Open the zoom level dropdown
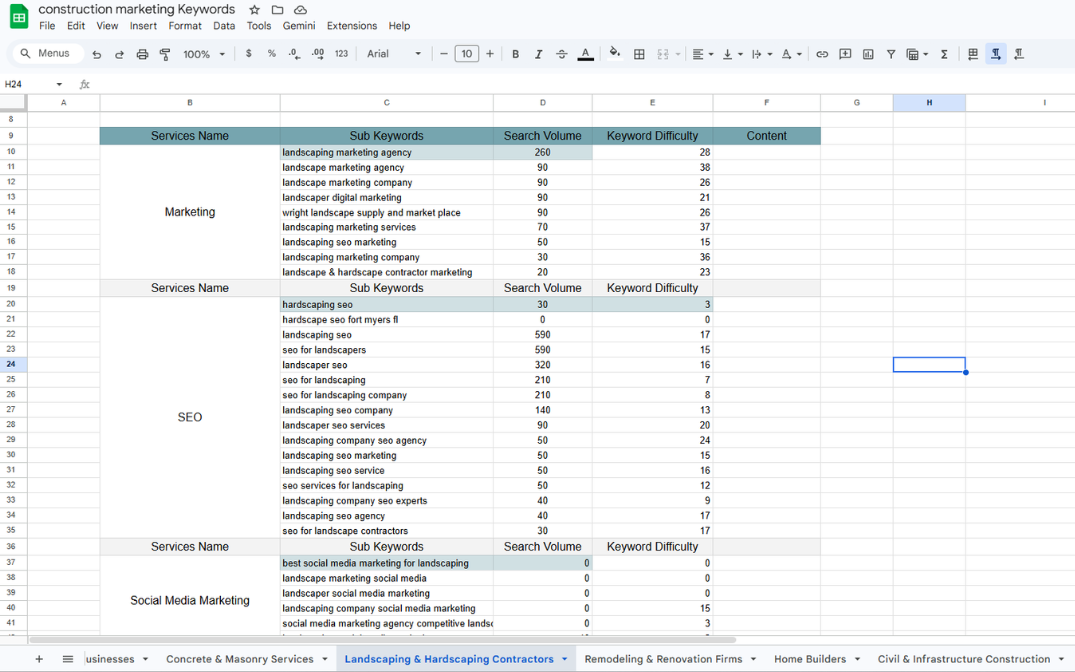Screen dimensions: 1075x672 [204, 54]
